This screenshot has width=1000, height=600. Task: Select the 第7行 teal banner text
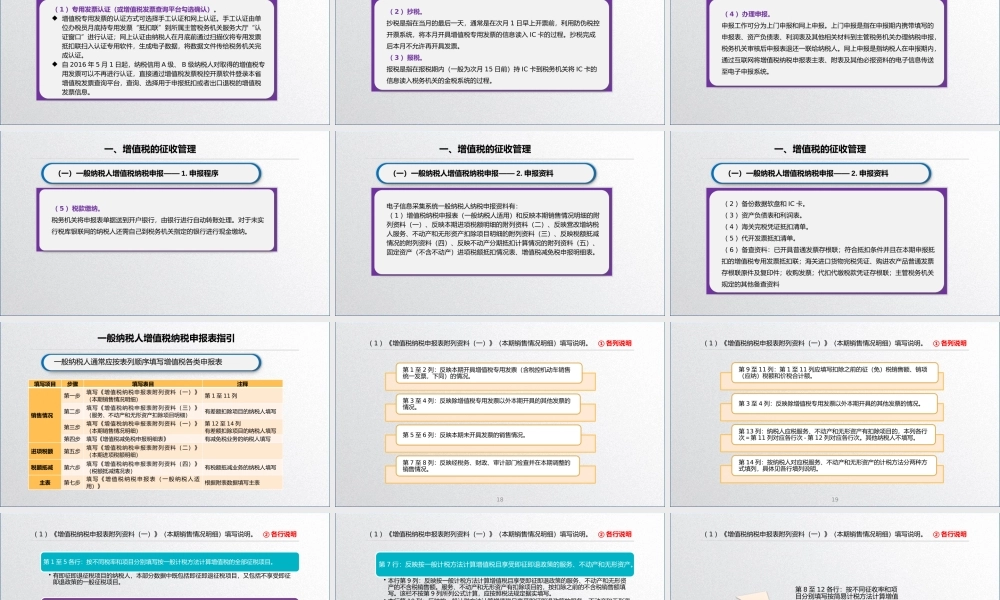click(499, 565)
